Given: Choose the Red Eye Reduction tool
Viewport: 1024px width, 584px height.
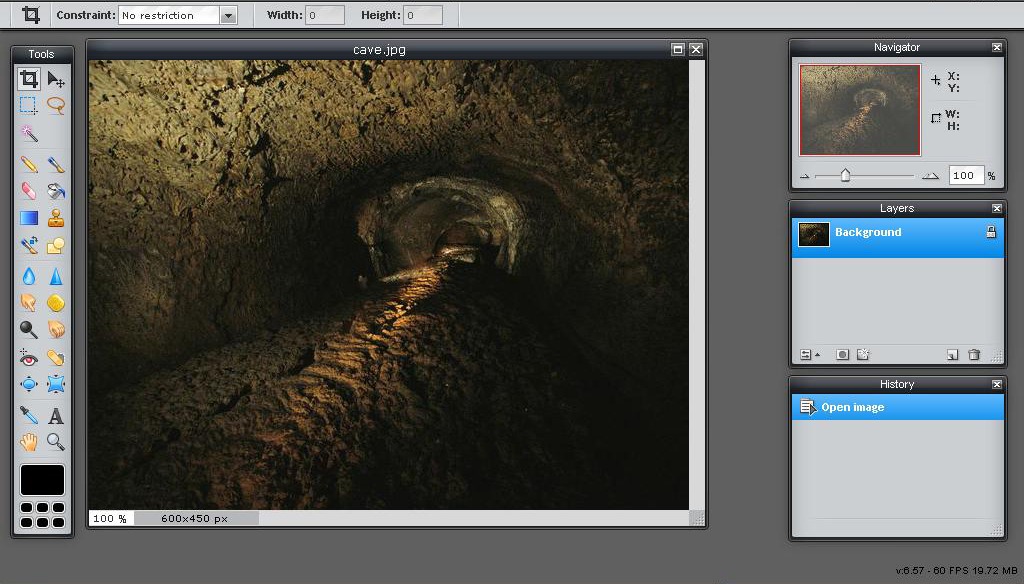Looking at the screenshot, I should [x=29, y=358].
